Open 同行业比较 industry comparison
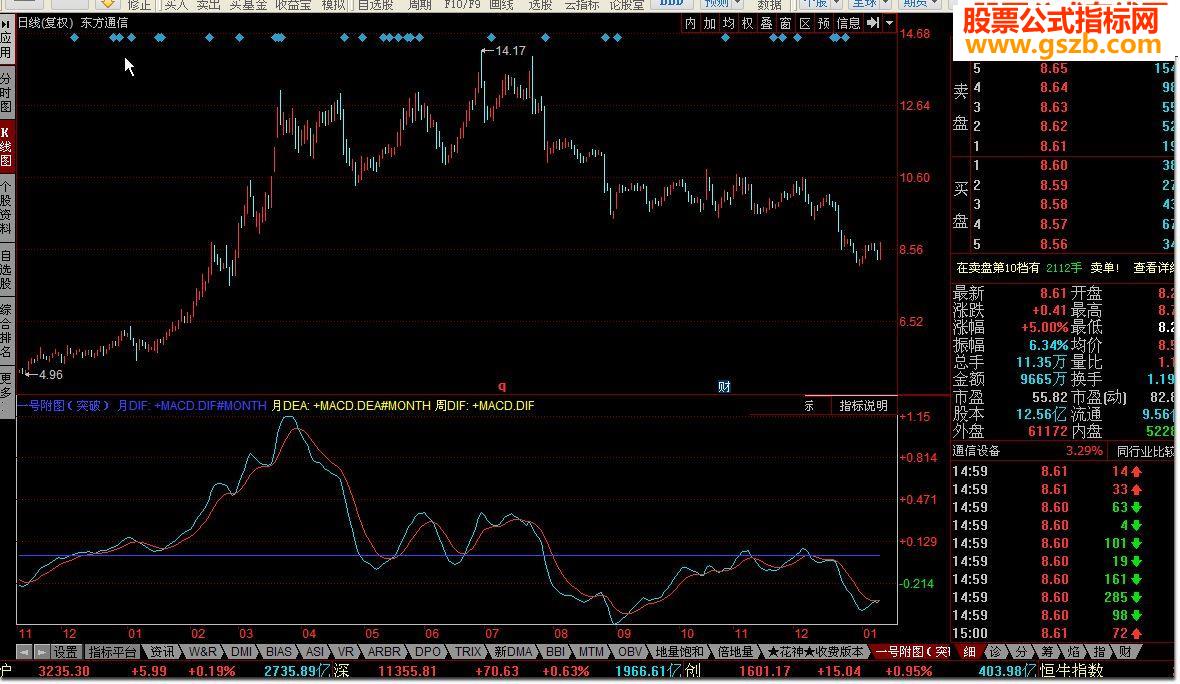1180x684 pixels. [x=1145, y=451]
